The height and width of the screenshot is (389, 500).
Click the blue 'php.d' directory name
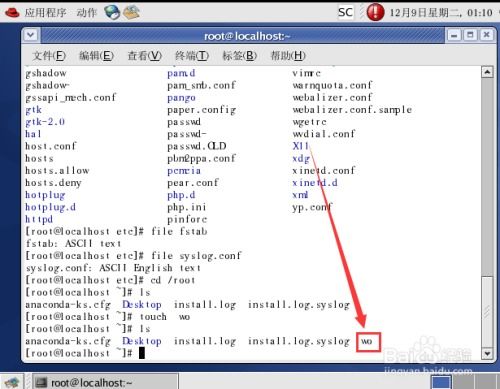pyautogui.click(x=181, y=195)
